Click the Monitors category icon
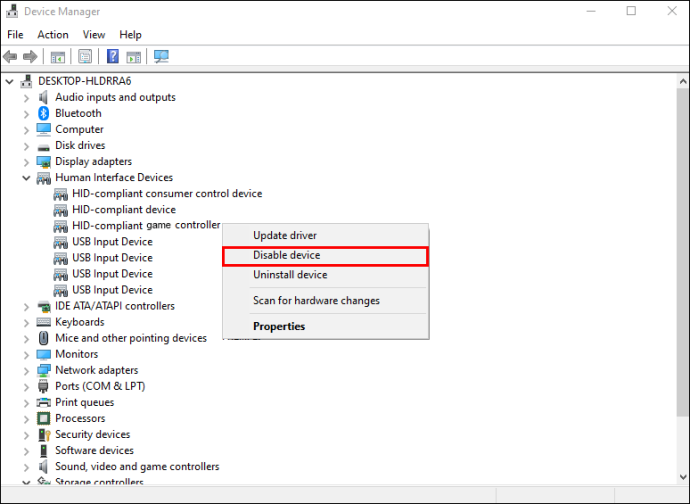The height and width of the screenshot is (504, 690). tap(44, 354)
